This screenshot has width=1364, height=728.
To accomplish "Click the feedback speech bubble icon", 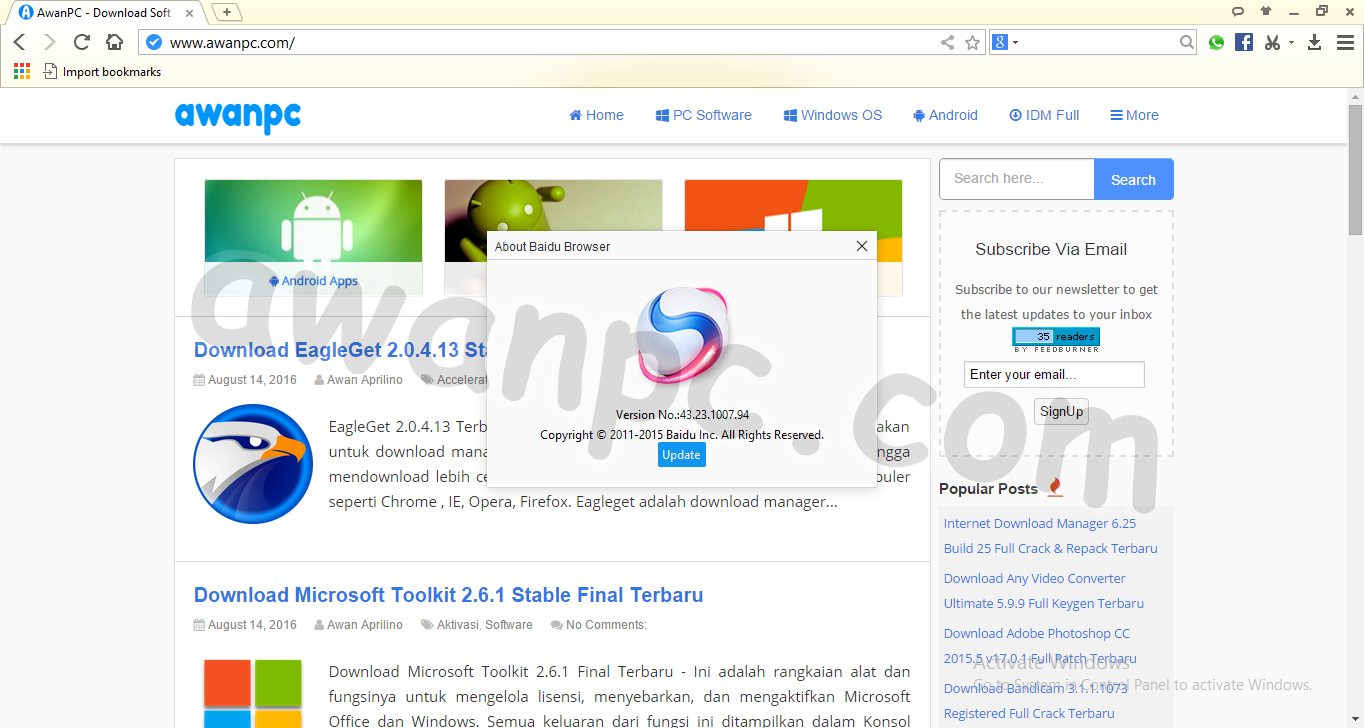I will coord(1238,12).
